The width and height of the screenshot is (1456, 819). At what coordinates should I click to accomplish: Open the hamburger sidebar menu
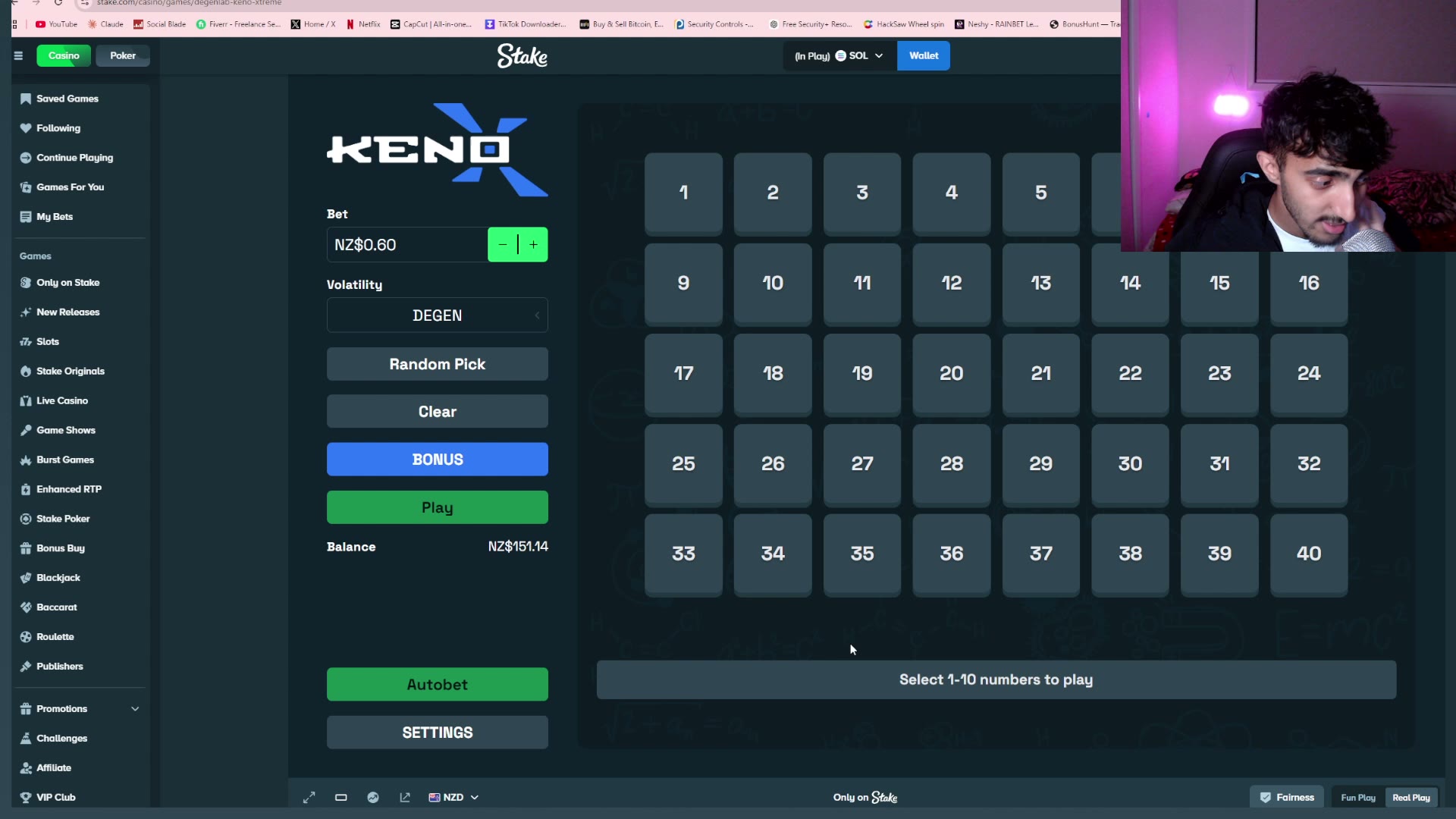click(18, 55)
